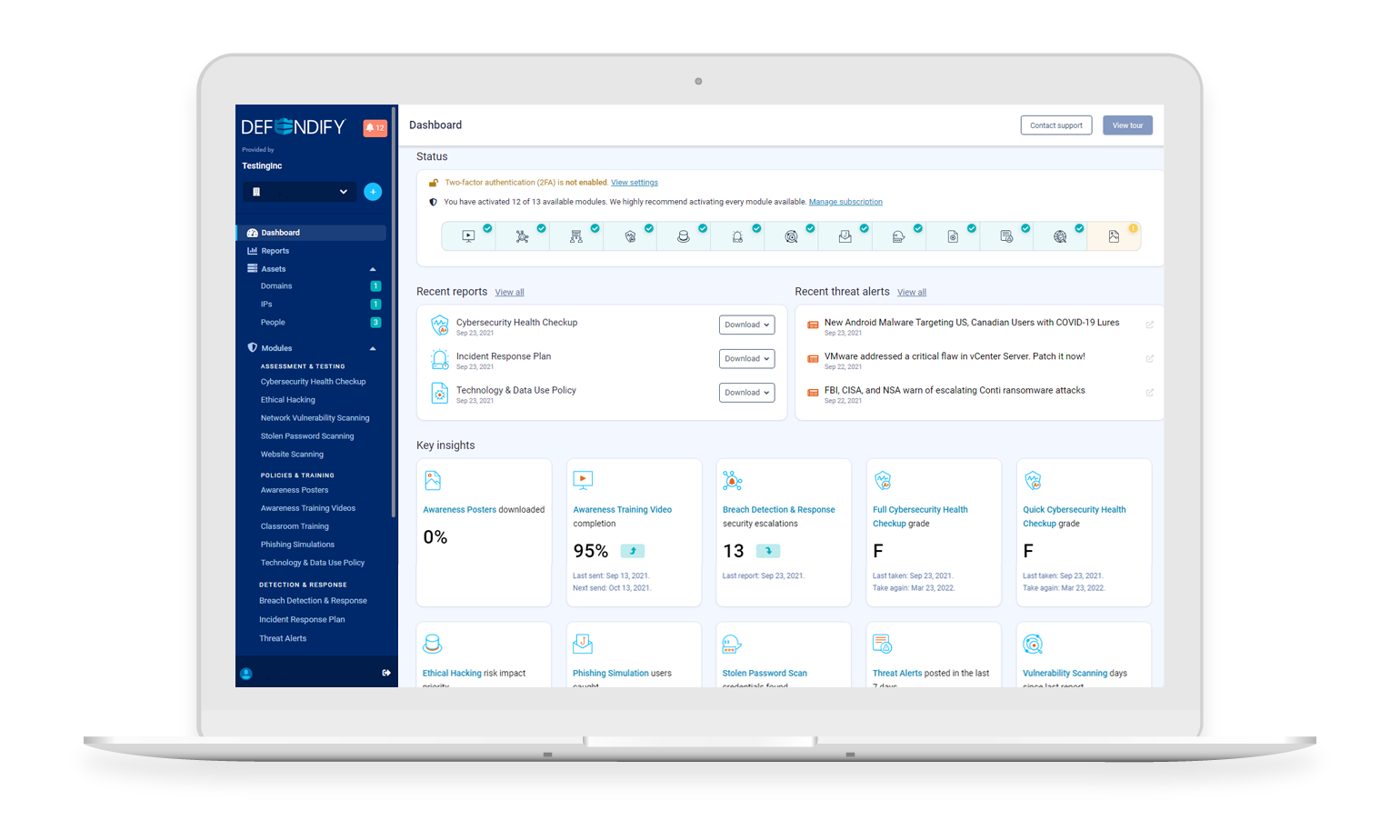Open Breach Detection & Response link in Key insights
The image size is (1400, 840).
pyautogui.click(x=778, y=510)
